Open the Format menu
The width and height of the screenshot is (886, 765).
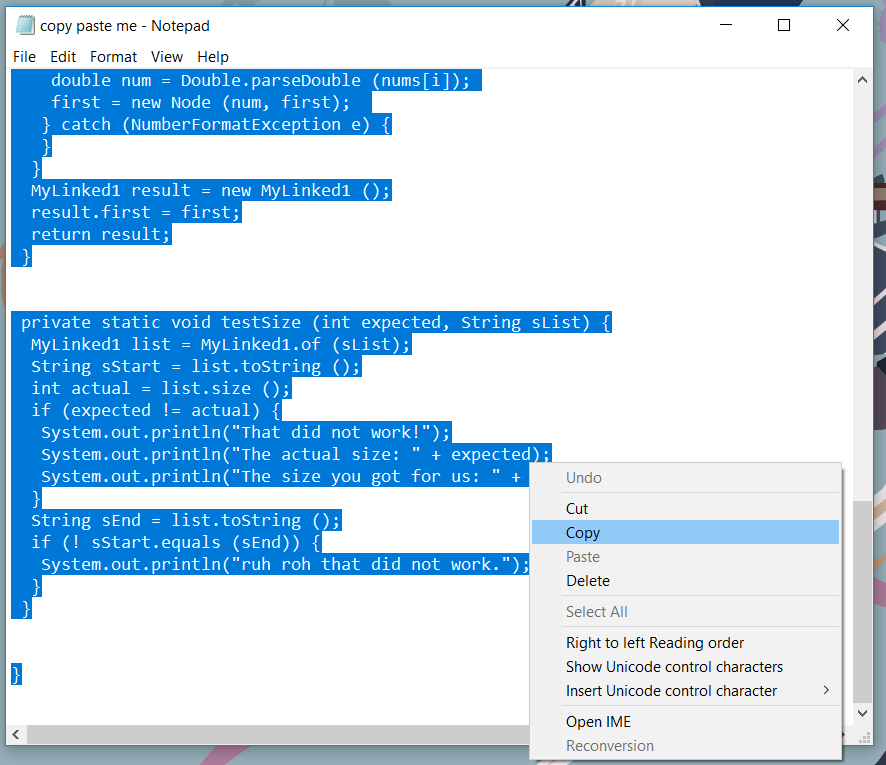point(113,57)
